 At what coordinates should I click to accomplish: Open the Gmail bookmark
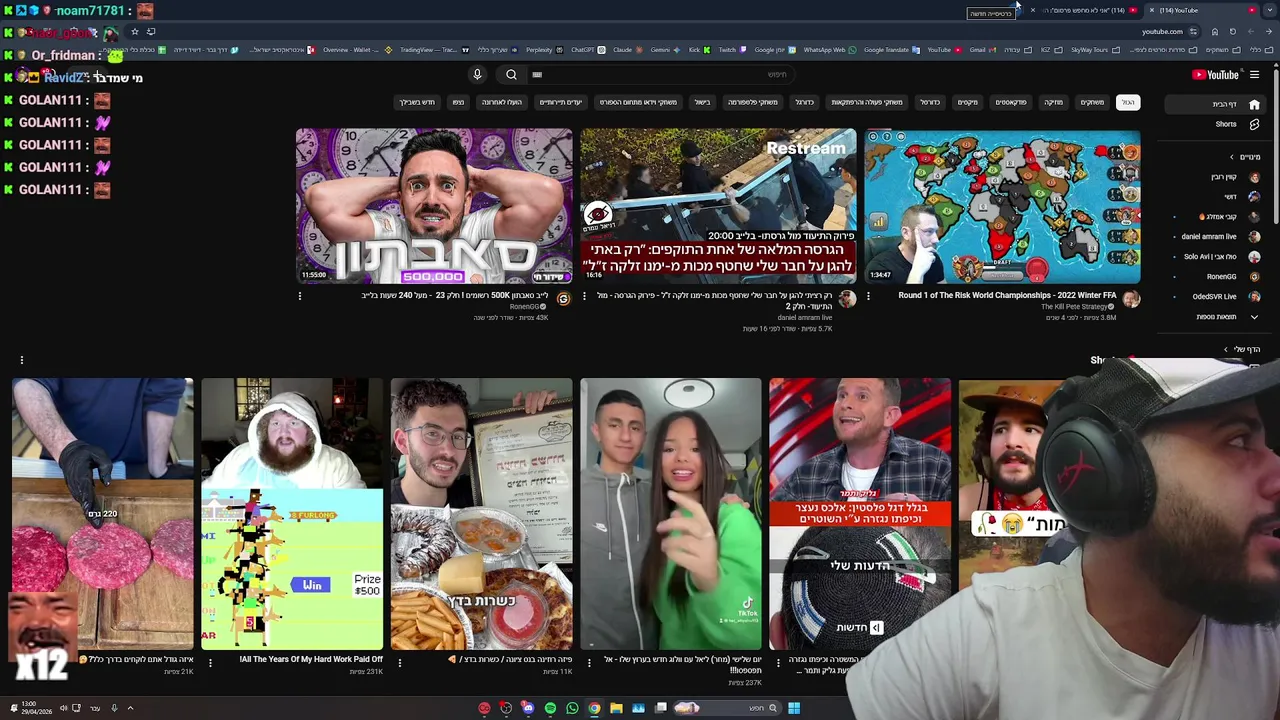[x=982, y=50]
